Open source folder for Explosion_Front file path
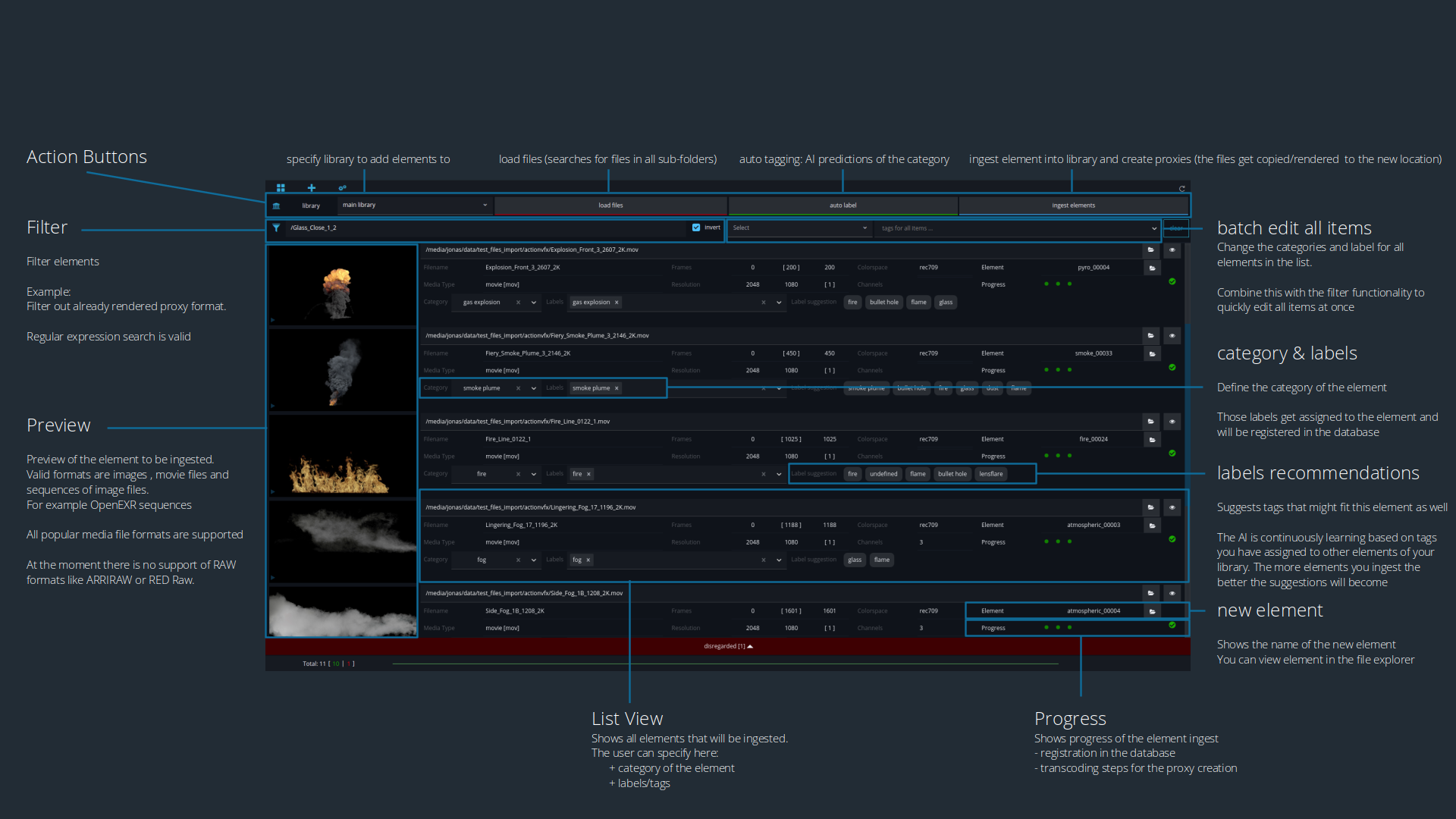Screen dimensions: 1456x819 pos(1150,250)
